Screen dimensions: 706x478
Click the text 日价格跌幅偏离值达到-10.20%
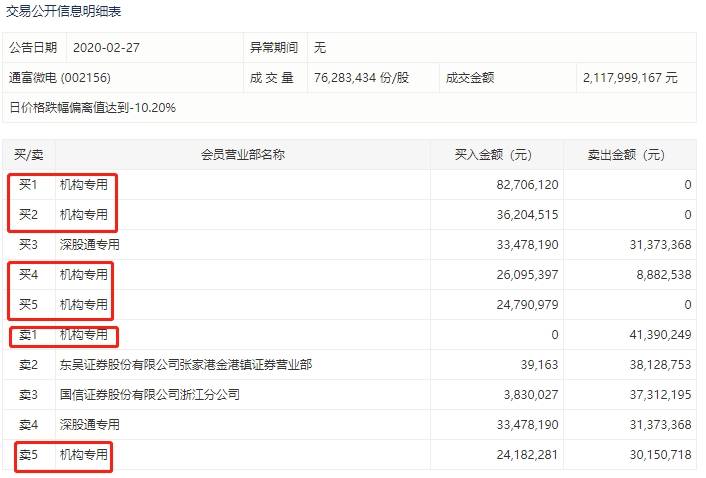(92, 108)
